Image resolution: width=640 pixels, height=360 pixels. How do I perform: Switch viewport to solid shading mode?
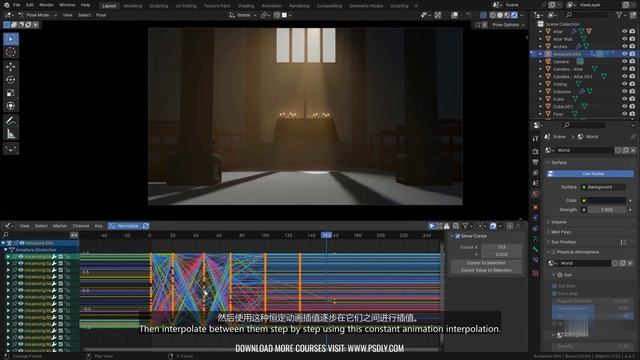tap(500, 15)
